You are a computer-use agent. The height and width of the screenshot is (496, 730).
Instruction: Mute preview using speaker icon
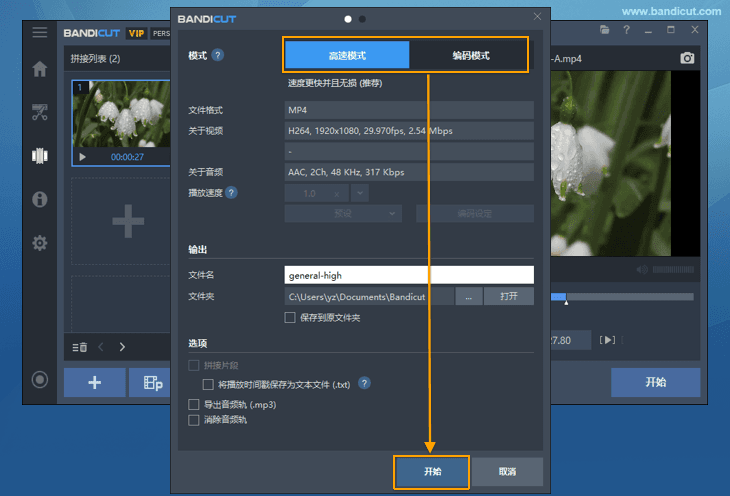point(642,270)
